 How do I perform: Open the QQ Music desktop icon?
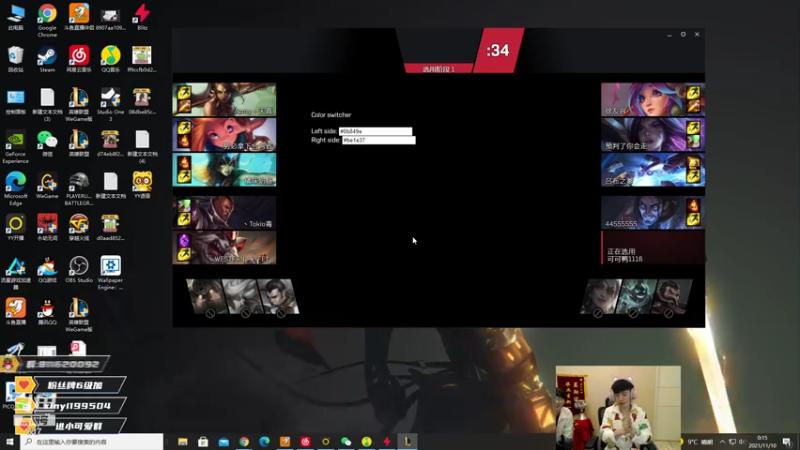pos(110,59)
